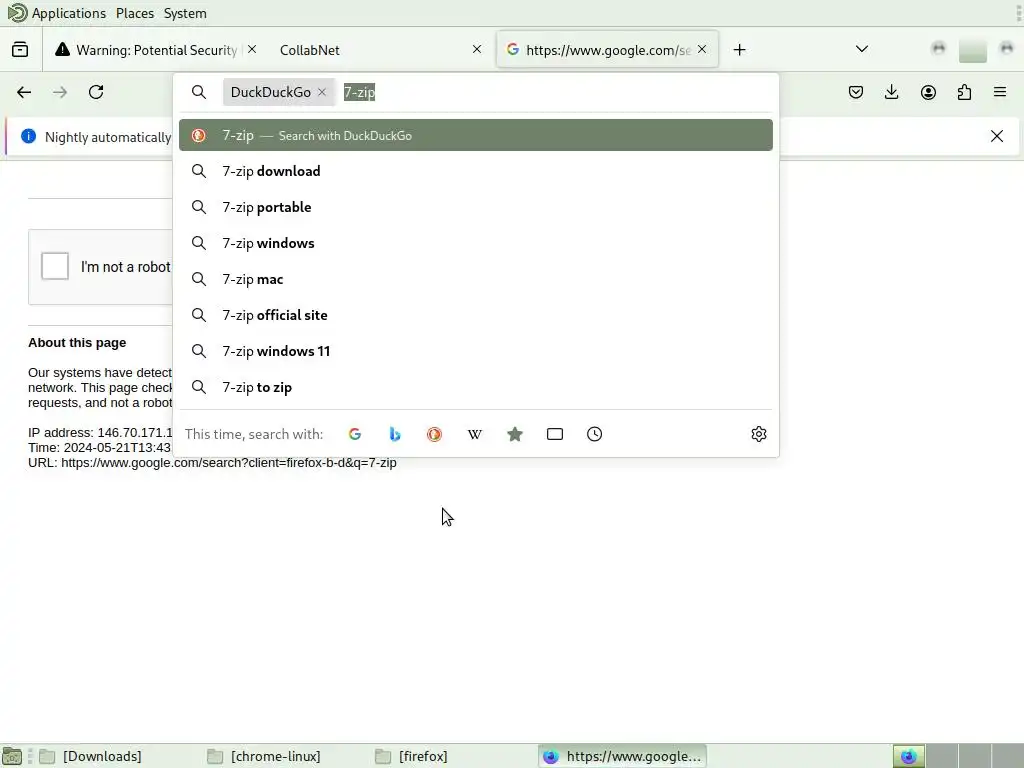1024x768 pixels.
Task: Choose suggestion 7-zip portable
Action: pos(475,207)
